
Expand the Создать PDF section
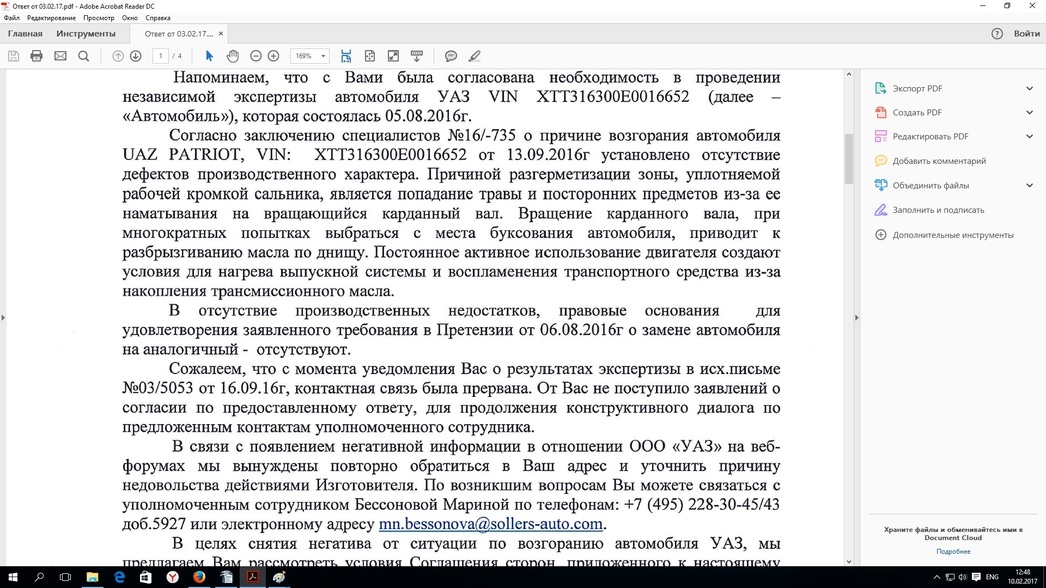(x=1029, y=113)
